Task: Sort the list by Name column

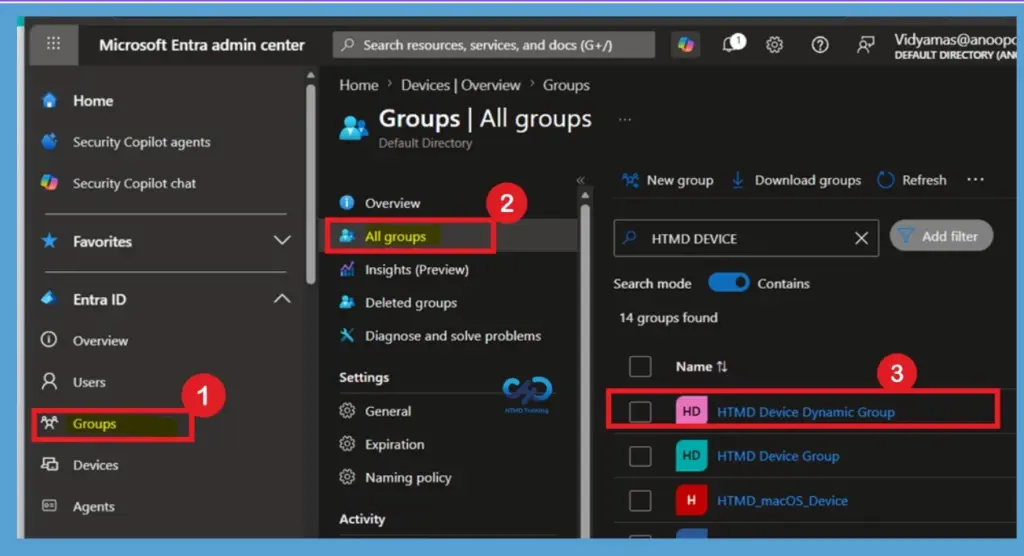Action: [x=701, y=367]
